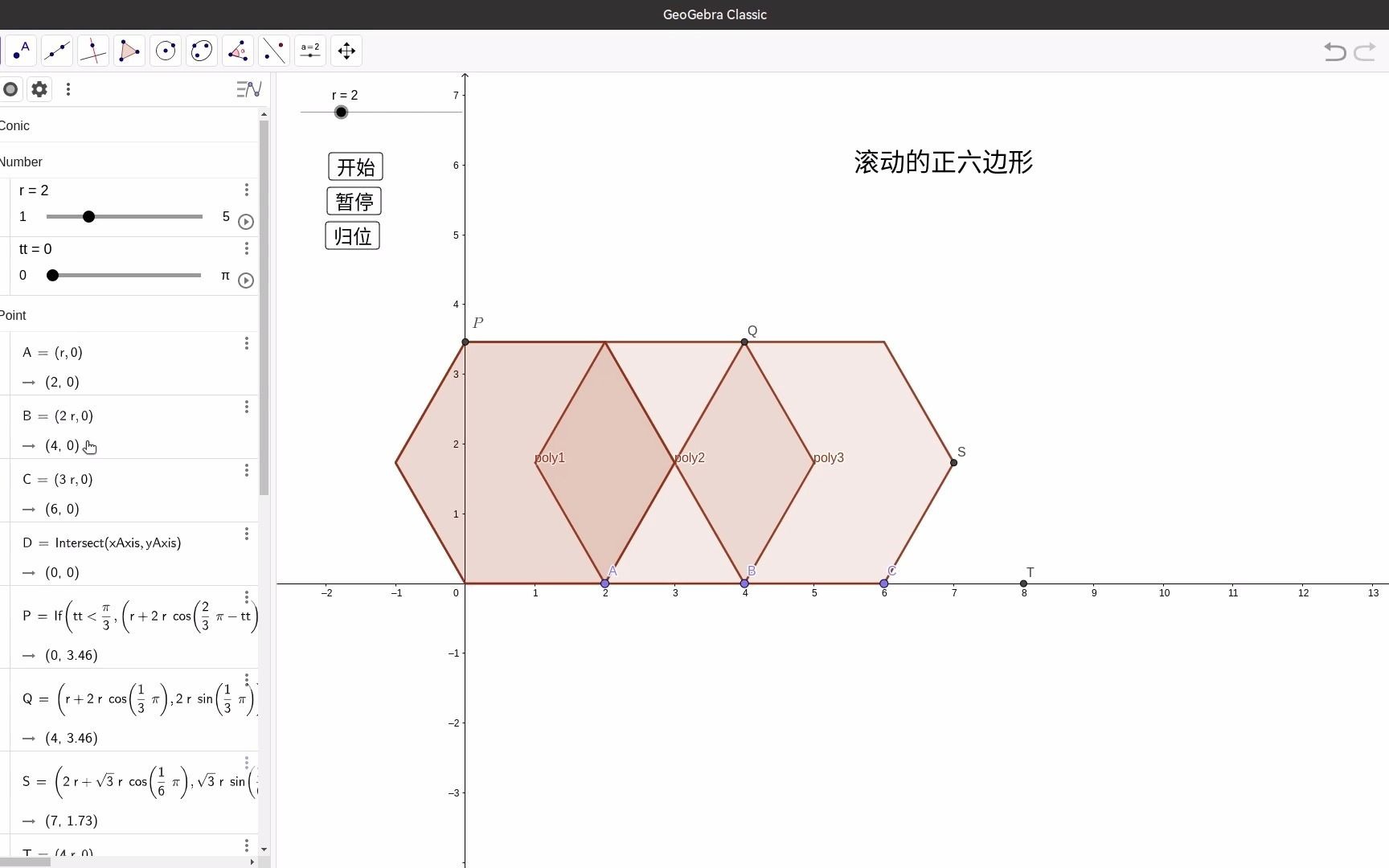Image resolution: width=1389 pixels, height=868 pixels.
Task: Click the round gray Algebra style bar button
Action: pyautogui.click(x=10, y=89)
